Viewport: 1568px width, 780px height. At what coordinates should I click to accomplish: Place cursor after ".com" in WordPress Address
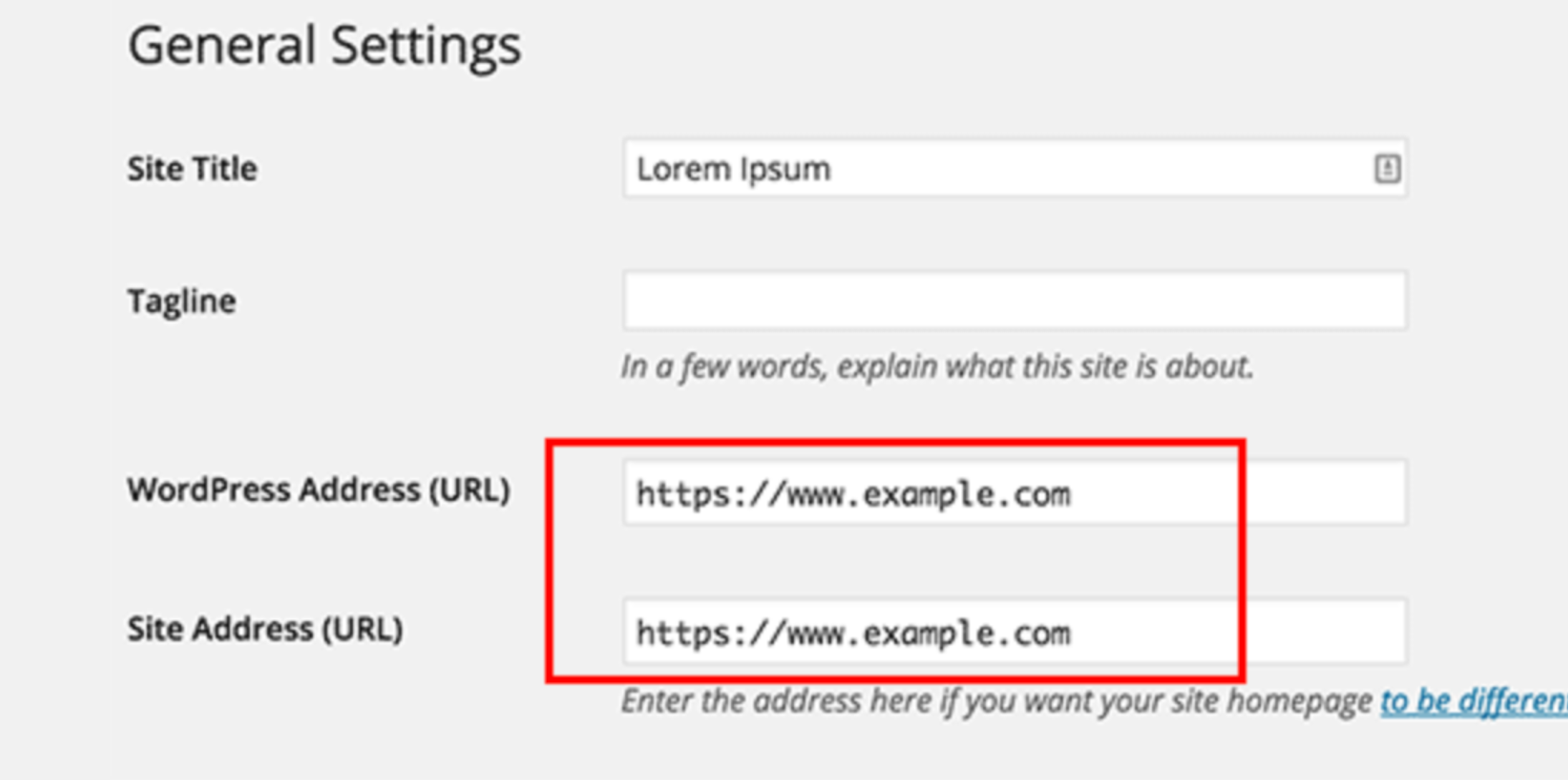tap(1073, 494)
